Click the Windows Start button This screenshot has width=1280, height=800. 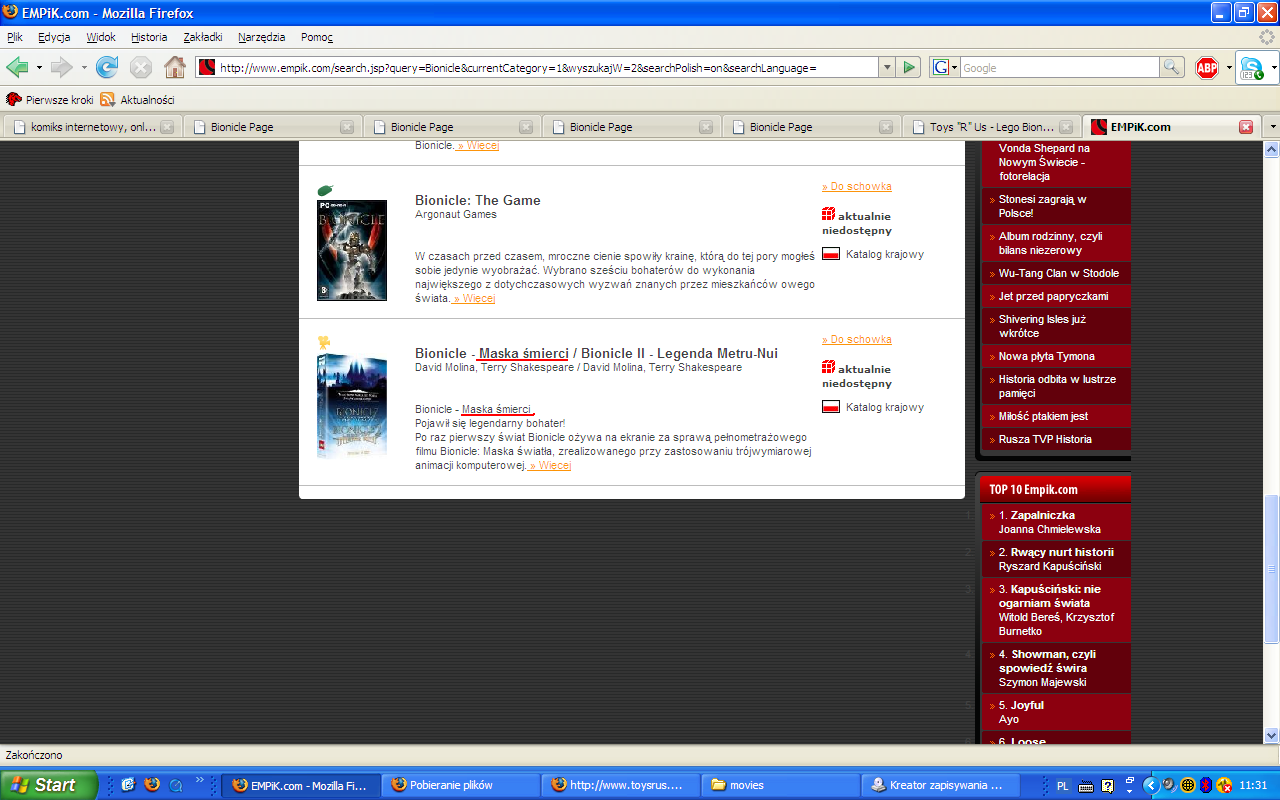coord(49,785)
